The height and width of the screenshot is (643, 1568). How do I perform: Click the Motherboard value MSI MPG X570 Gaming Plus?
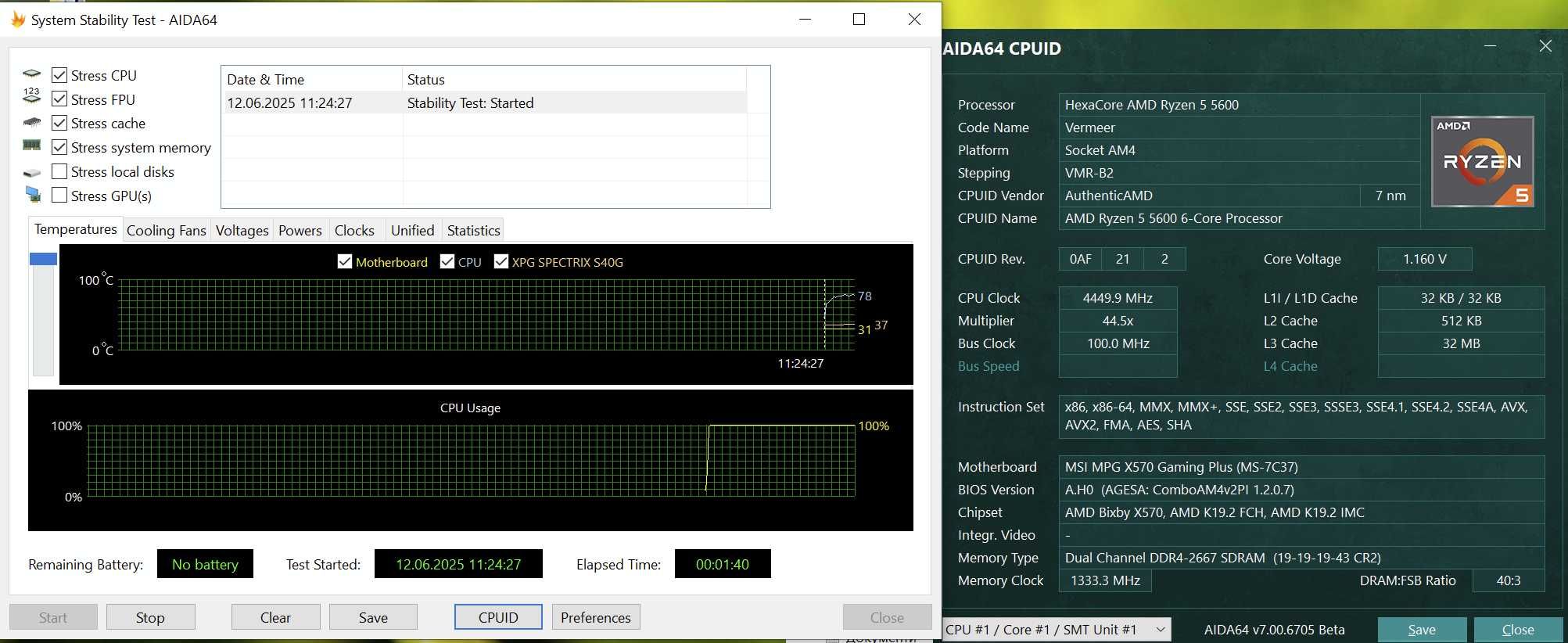click(1301, 467)
